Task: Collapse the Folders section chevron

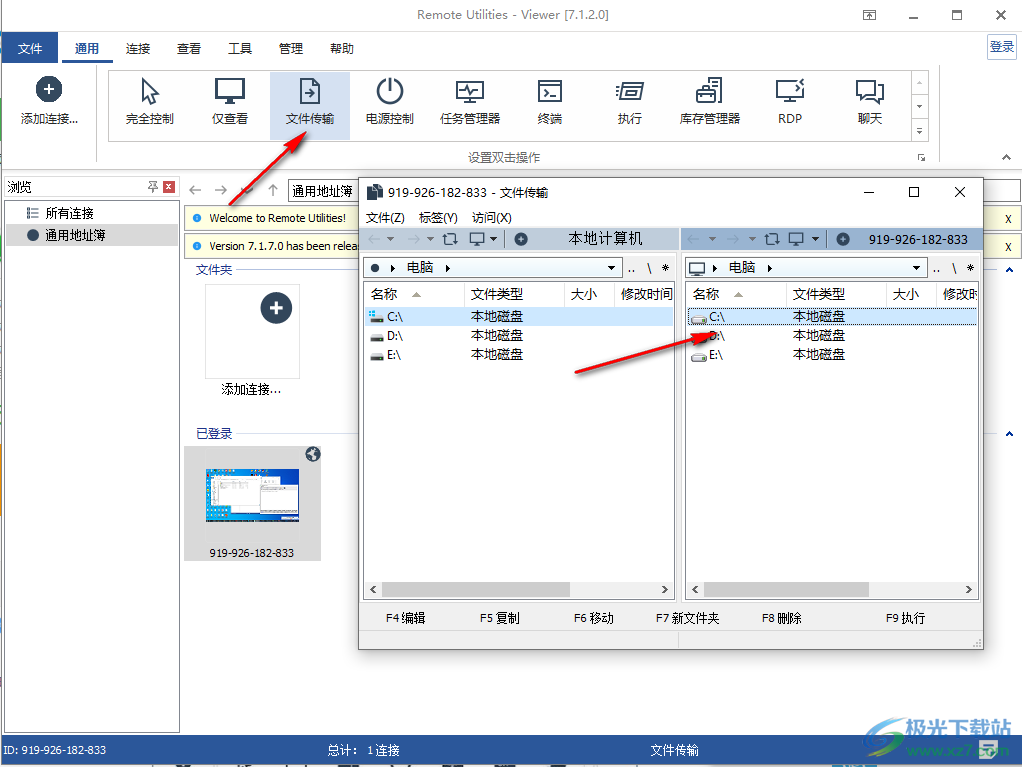Action: [1009, 270]
